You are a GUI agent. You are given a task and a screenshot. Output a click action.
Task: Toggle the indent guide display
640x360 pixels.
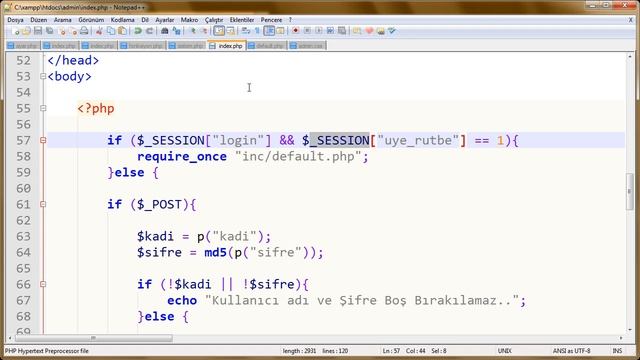tap(269, 31)
